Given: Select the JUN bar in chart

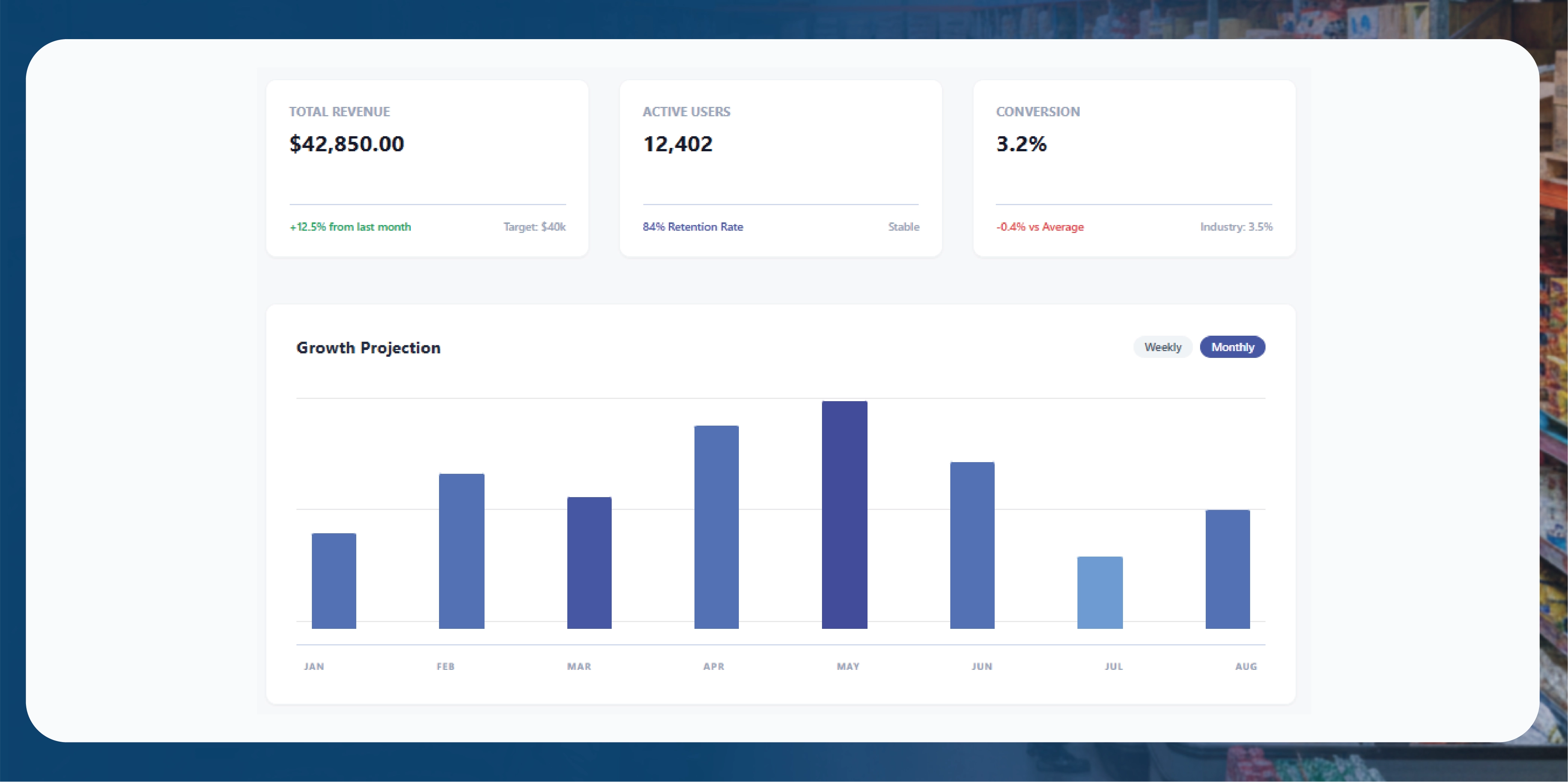Looking at the screenshot, I should (972, 545).
